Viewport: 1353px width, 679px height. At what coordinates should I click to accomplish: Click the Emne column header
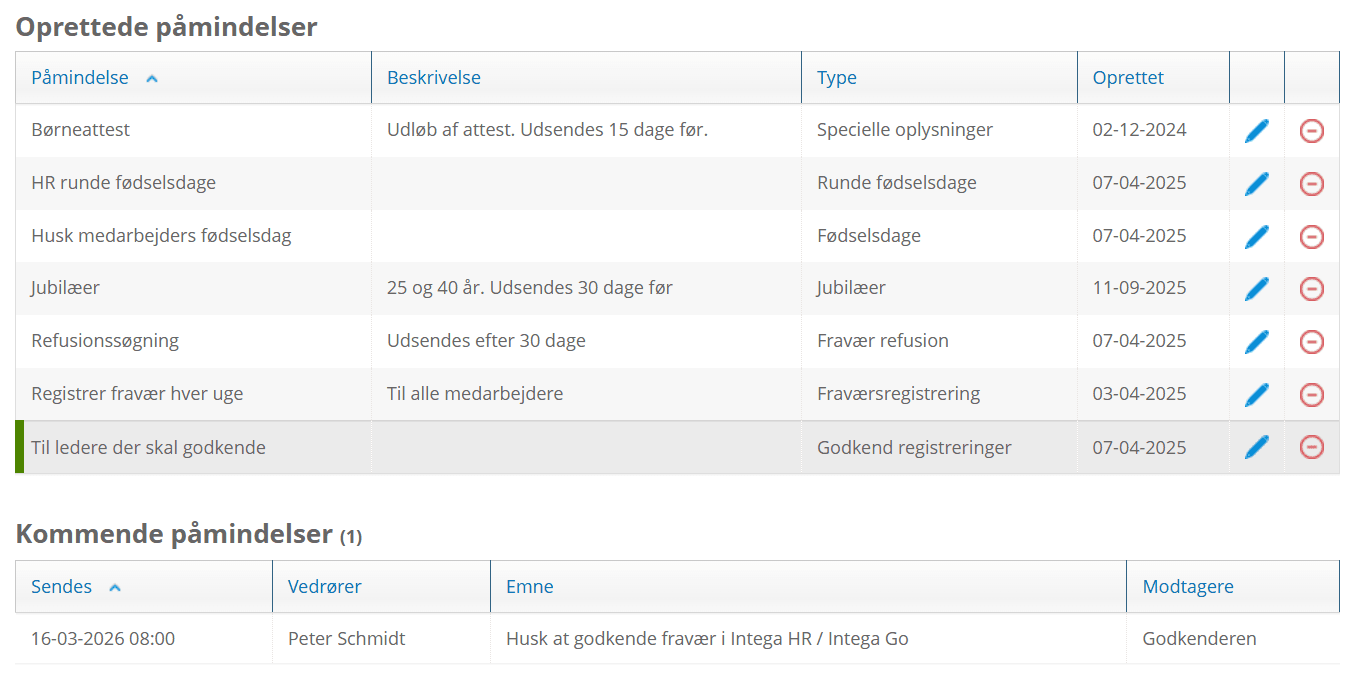(530, 587)
